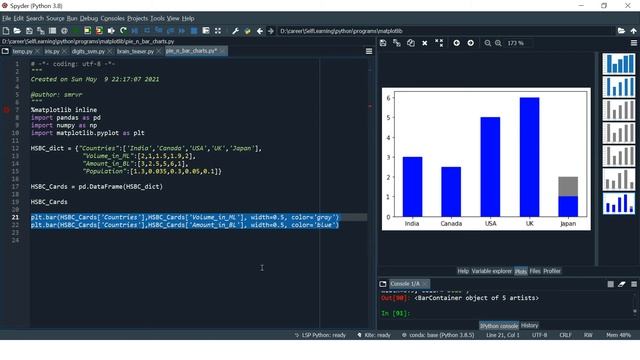This screenshot has height=360, width=640.
Task: Run the file with green play icon
Action: tap(76, 31)
